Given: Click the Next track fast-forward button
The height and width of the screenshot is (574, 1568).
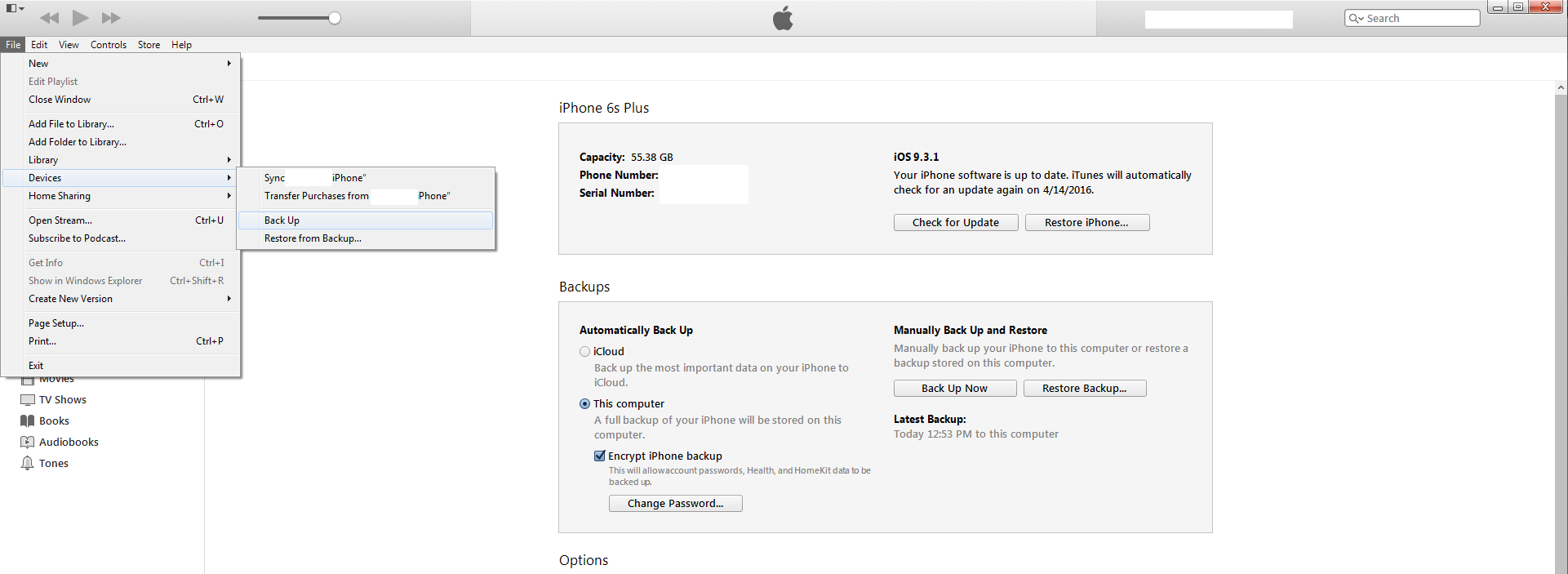Looking at the screenshot, I should (x=111, y=18).
